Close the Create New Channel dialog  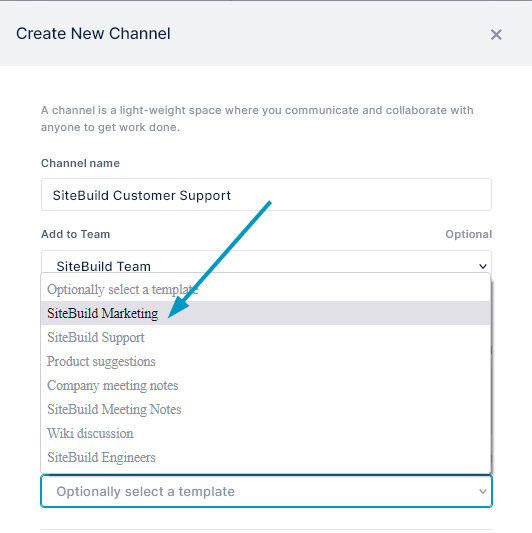[496, 34]
